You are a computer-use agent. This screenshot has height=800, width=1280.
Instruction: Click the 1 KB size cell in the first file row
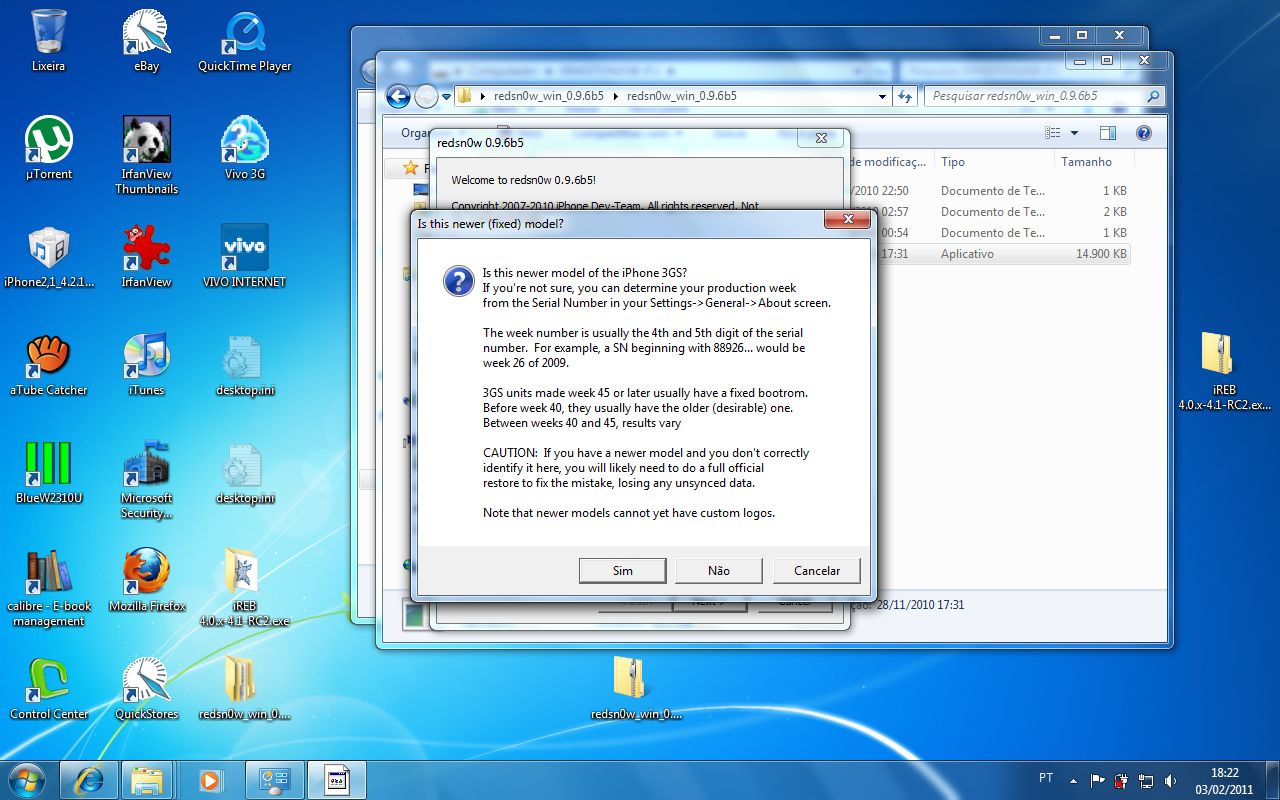1114,191
